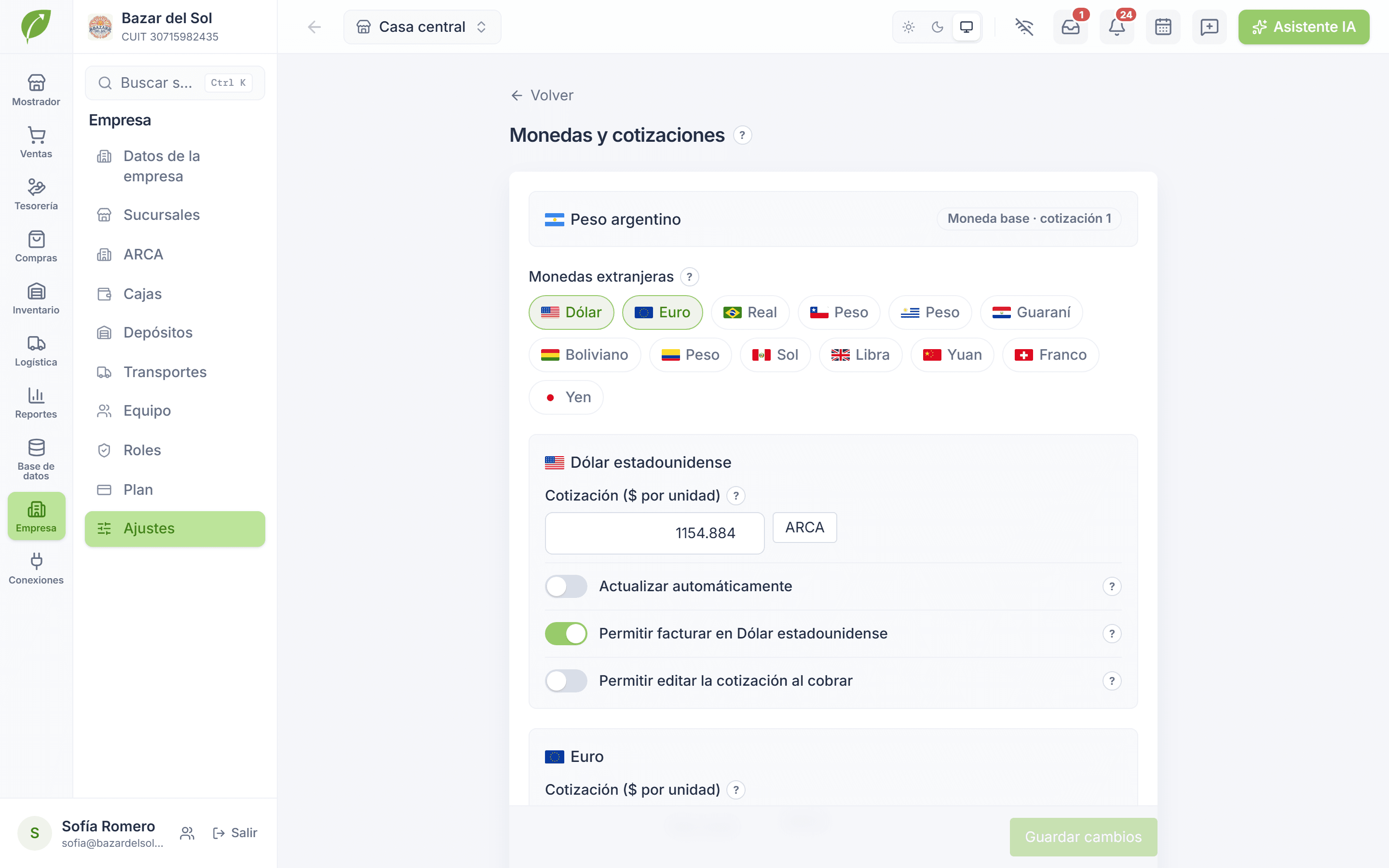Deselect the Euro currency chip
The width and height of the screenshot is (1389, 868).
662,312
